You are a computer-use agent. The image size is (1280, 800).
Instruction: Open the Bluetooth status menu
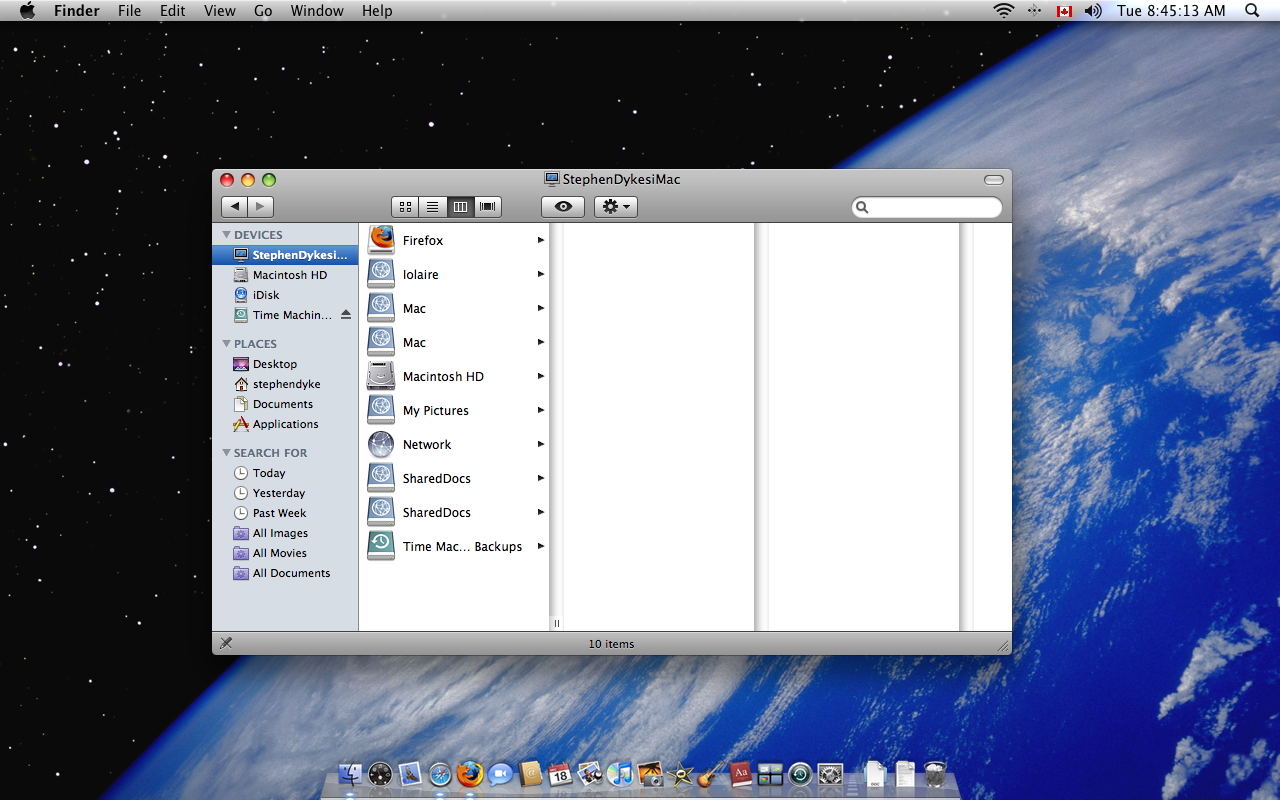click(x=1035, y=11)
